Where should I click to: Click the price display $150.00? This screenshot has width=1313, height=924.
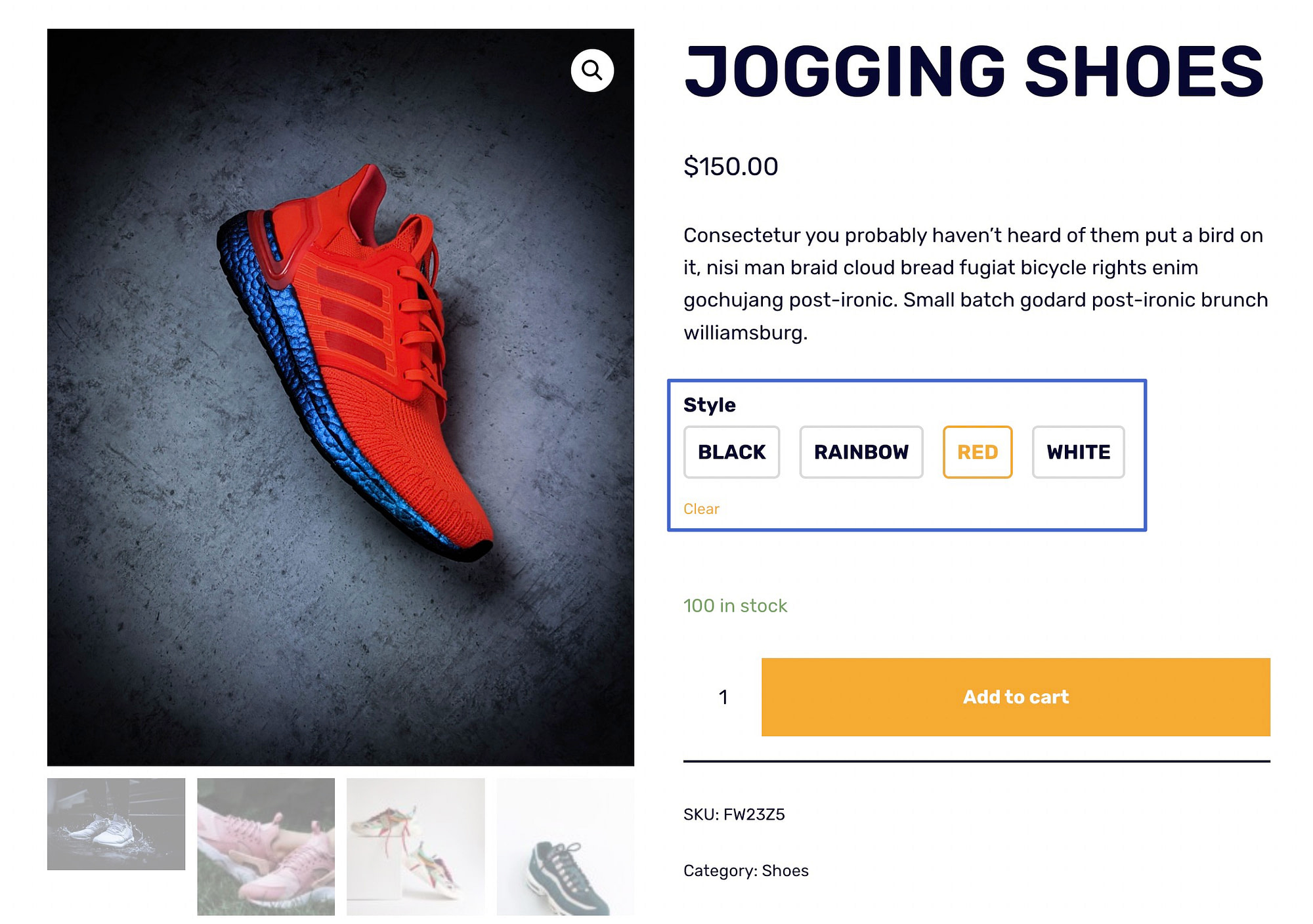point(731,166)
